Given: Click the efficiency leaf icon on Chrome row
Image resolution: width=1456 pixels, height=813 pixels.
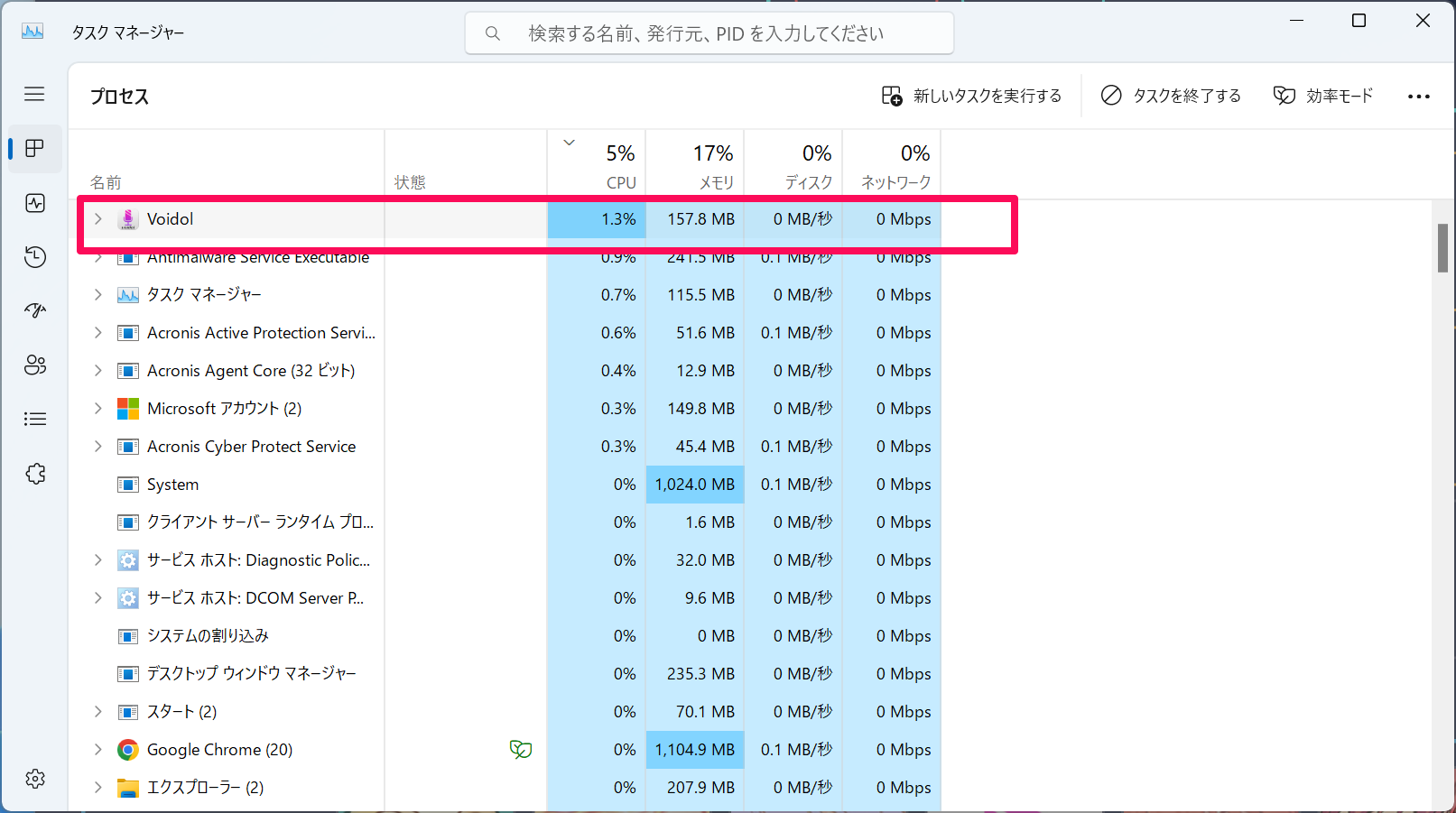Looking at the screenshot, I should (521, 749).
